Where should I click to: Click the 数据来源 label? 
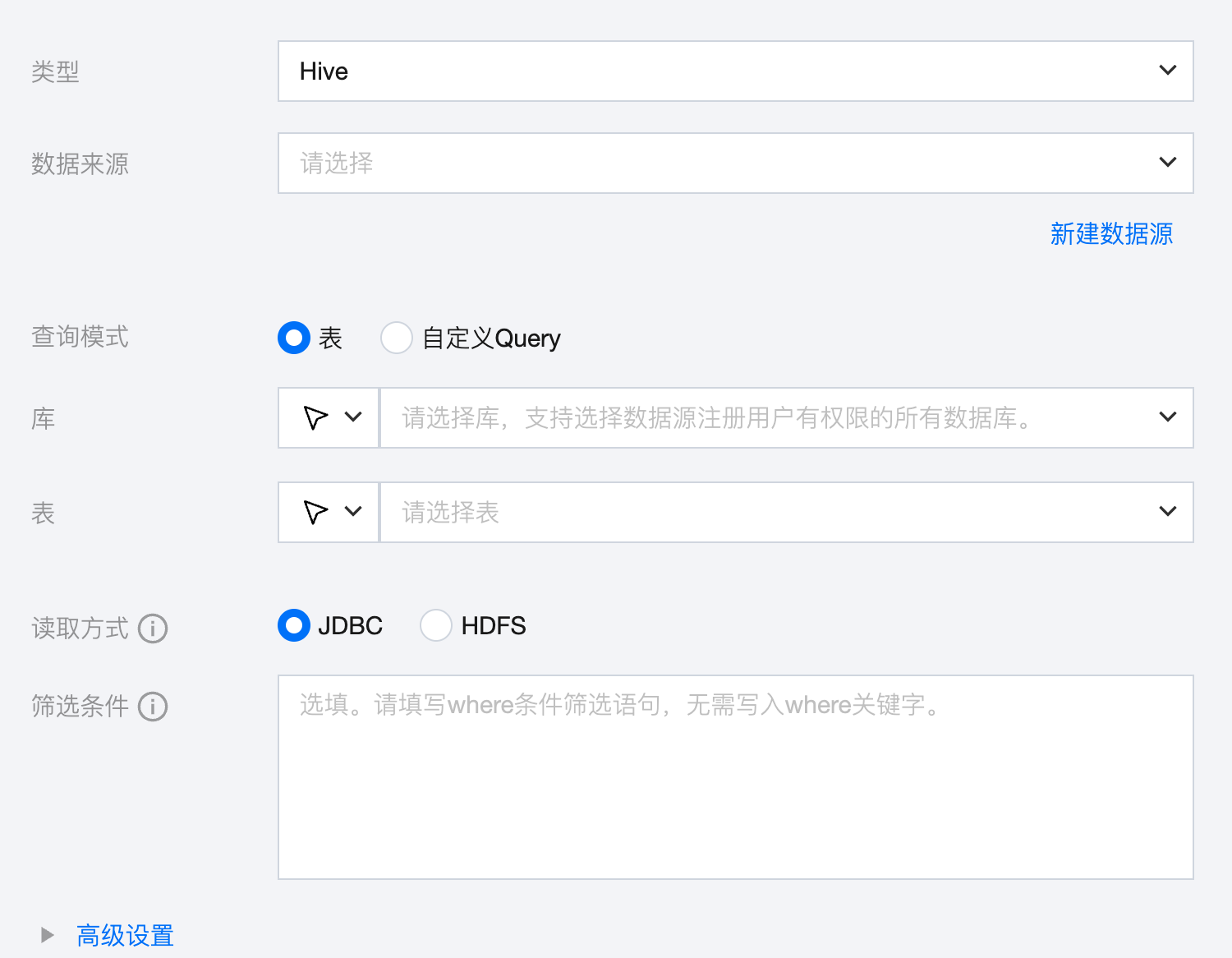tap(80, 164)
